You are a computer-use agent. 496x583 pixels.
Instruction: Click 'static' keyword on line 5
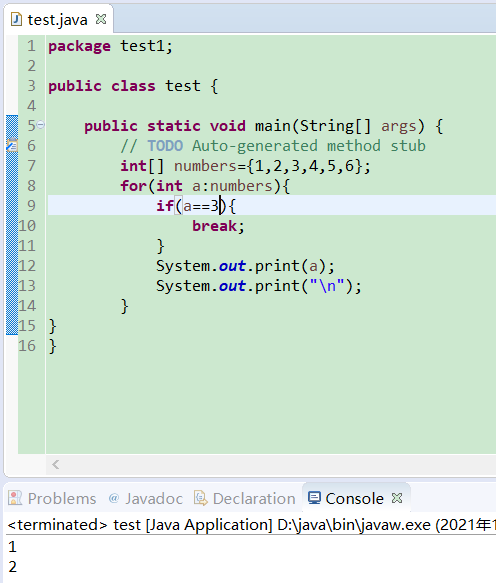(174, 126)
